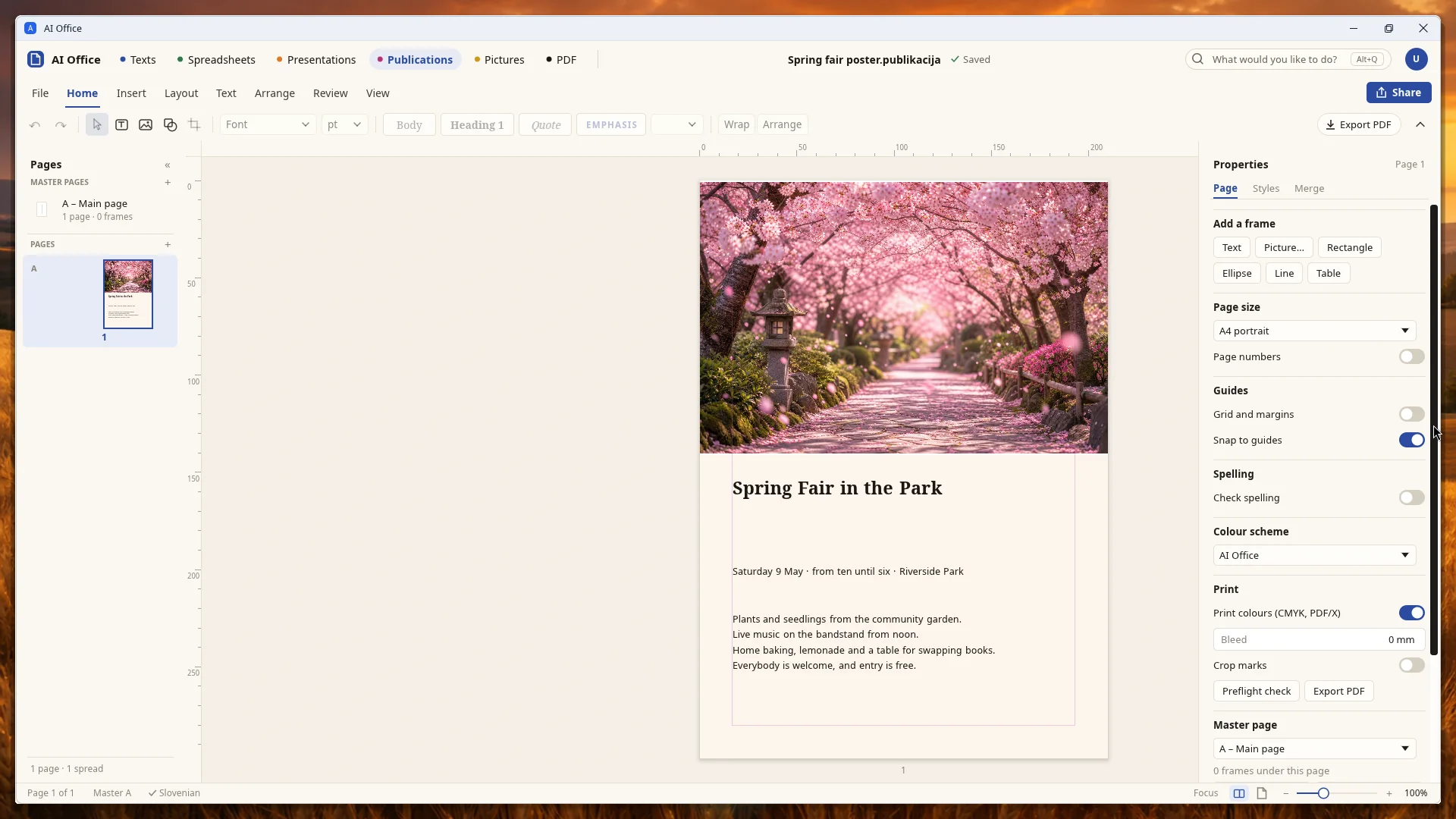This screenshot has width=1456, height=819.
Task: Enable Grid and margins toggle
Action: pyautogui.click(x=1411, y=415)
